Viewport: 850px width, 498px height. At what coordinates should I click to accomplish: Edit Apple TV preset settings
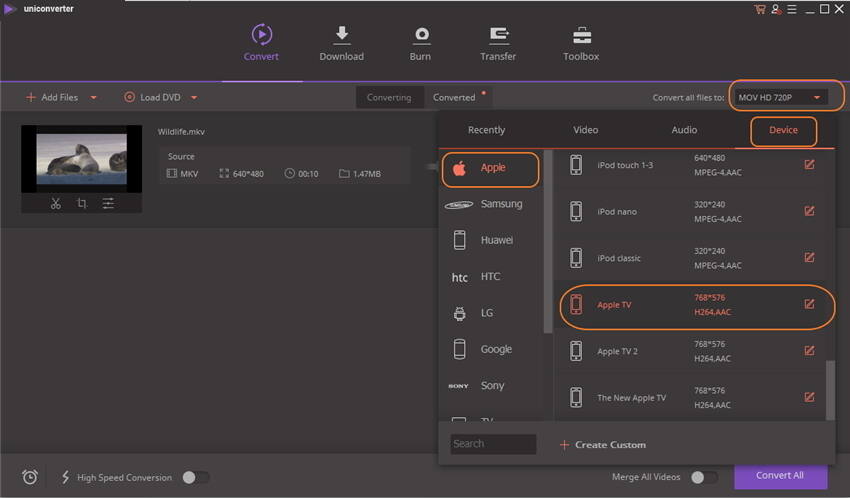809,304
